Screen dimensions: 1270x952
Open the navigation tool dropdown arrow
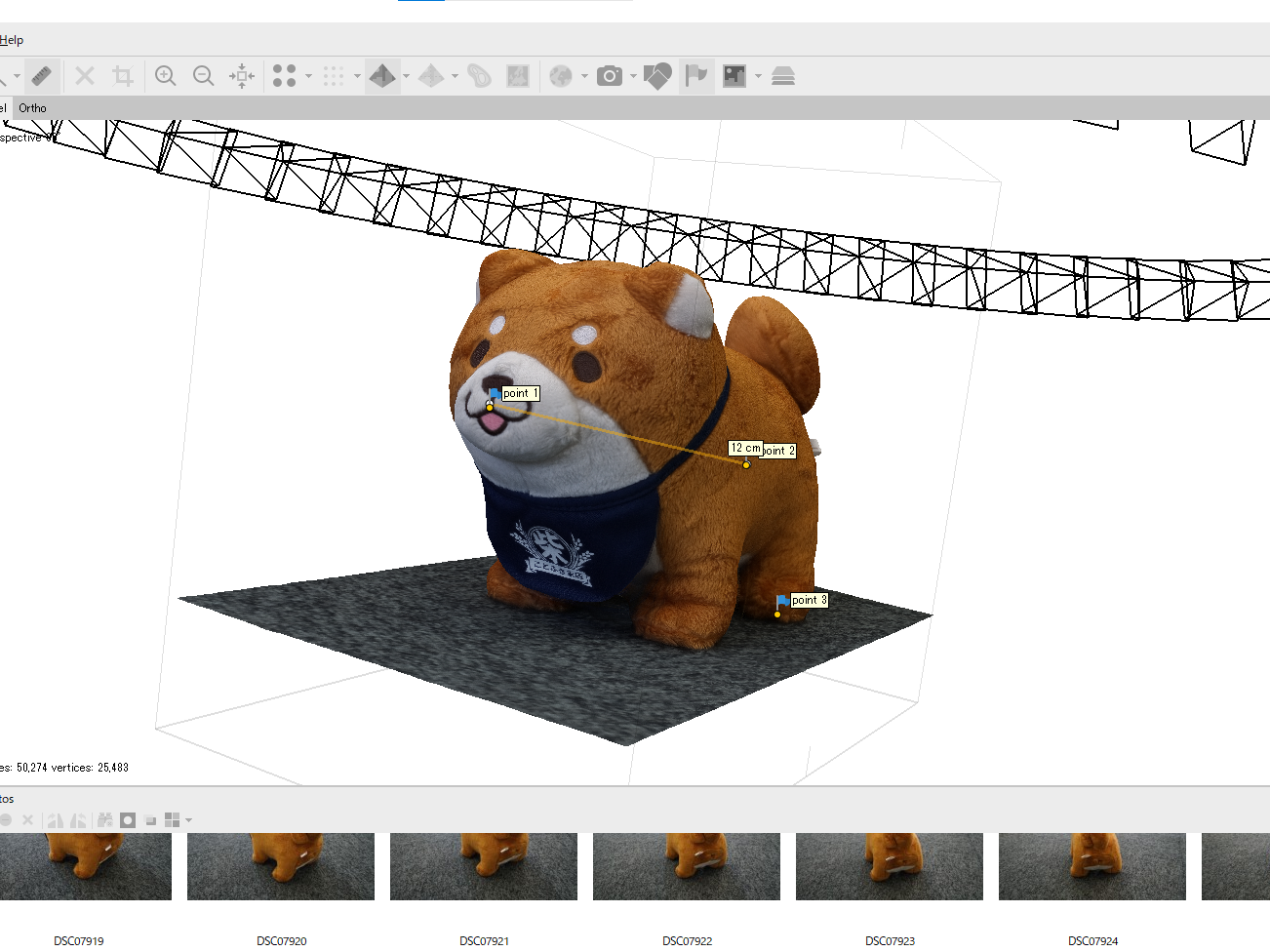tap(17, 76)
